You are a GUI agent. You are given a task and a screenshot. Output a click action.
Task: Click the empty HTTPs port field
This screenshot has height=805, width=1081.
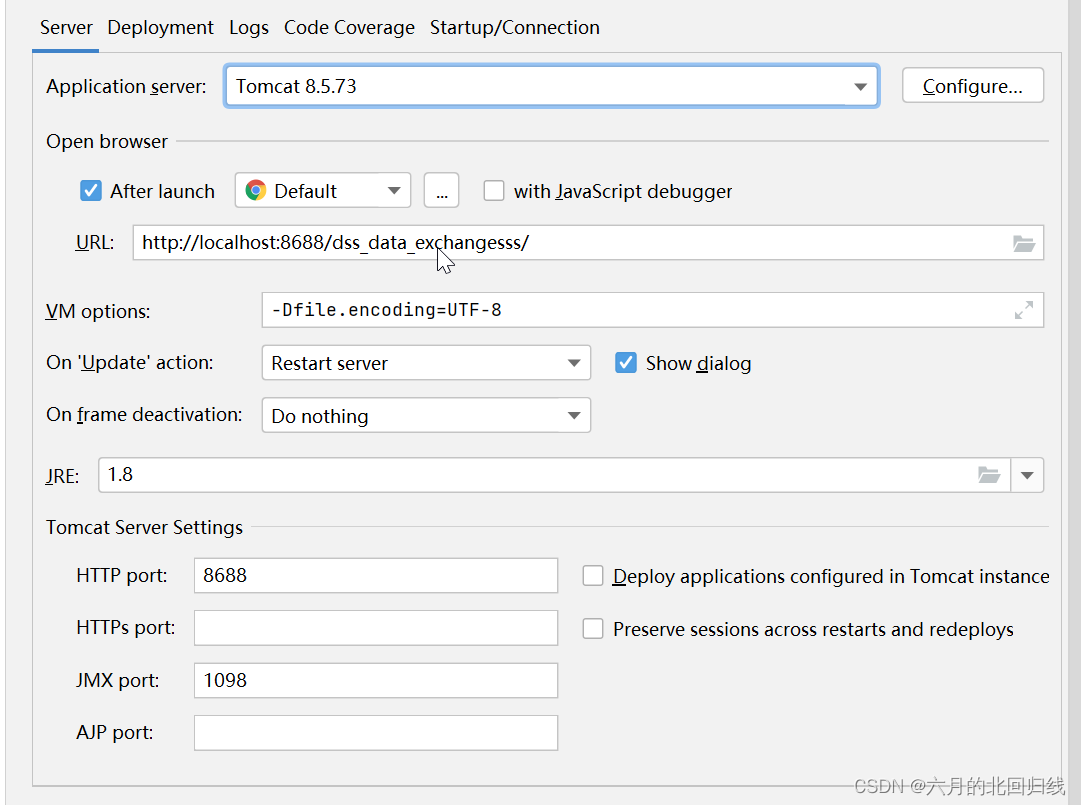point(376,628)
